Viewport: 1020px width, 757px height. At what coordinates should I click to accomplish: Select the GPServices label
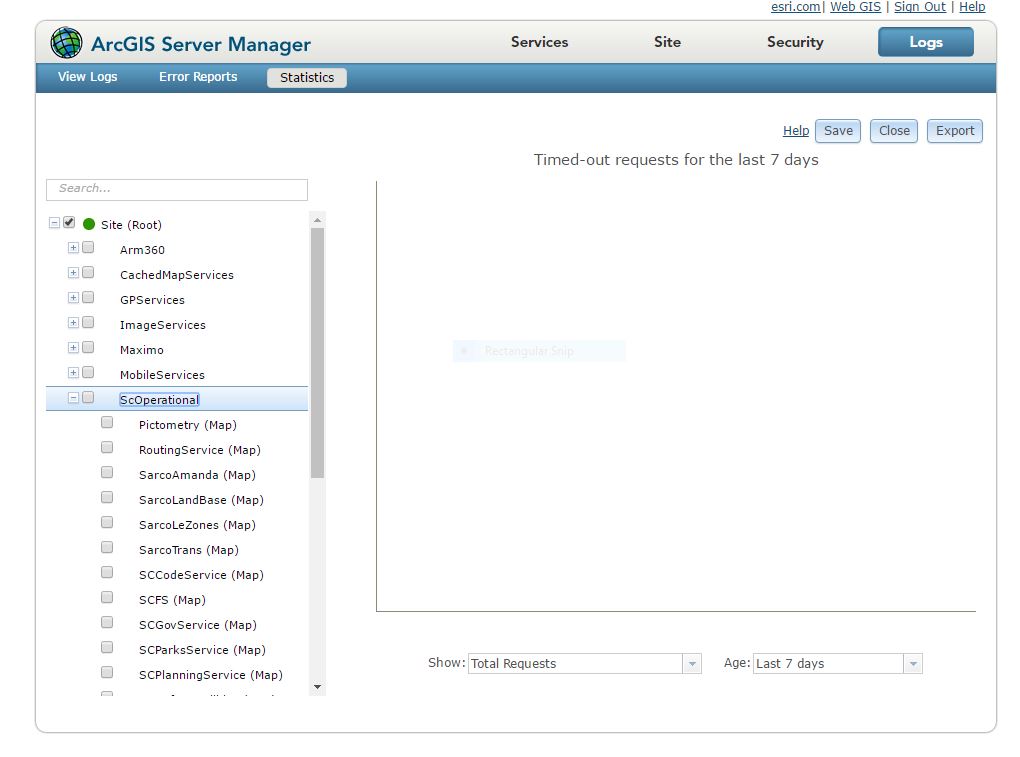click(x=152, y=300)
